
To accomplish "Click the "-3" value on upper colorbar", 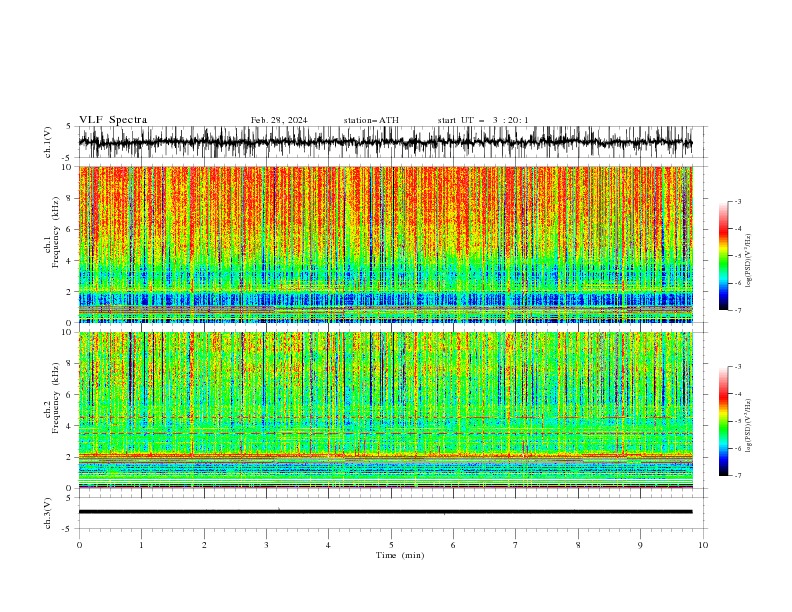I will tap(737, 201).
